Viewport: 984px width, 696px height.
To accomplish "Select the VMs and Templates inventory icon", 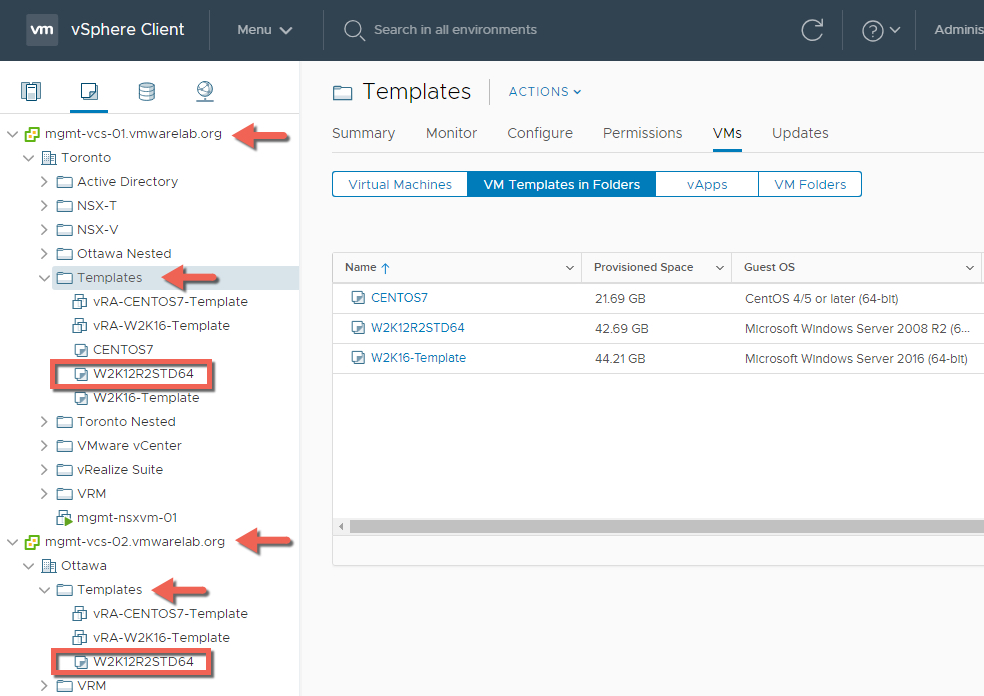I will coord(89,92).
